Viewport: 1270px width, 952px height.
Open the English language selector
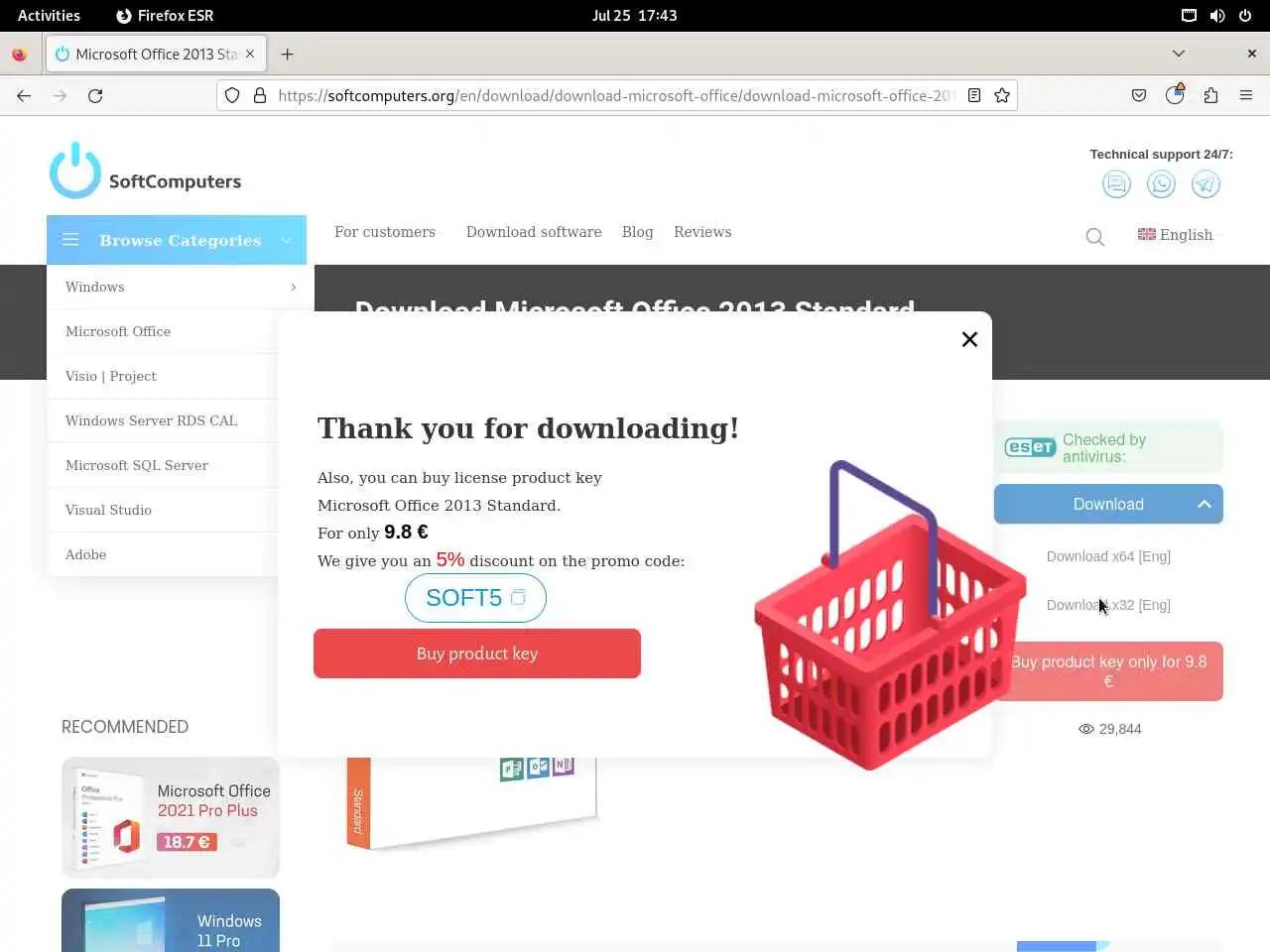pyautogui.click(x=1176, y=235)
